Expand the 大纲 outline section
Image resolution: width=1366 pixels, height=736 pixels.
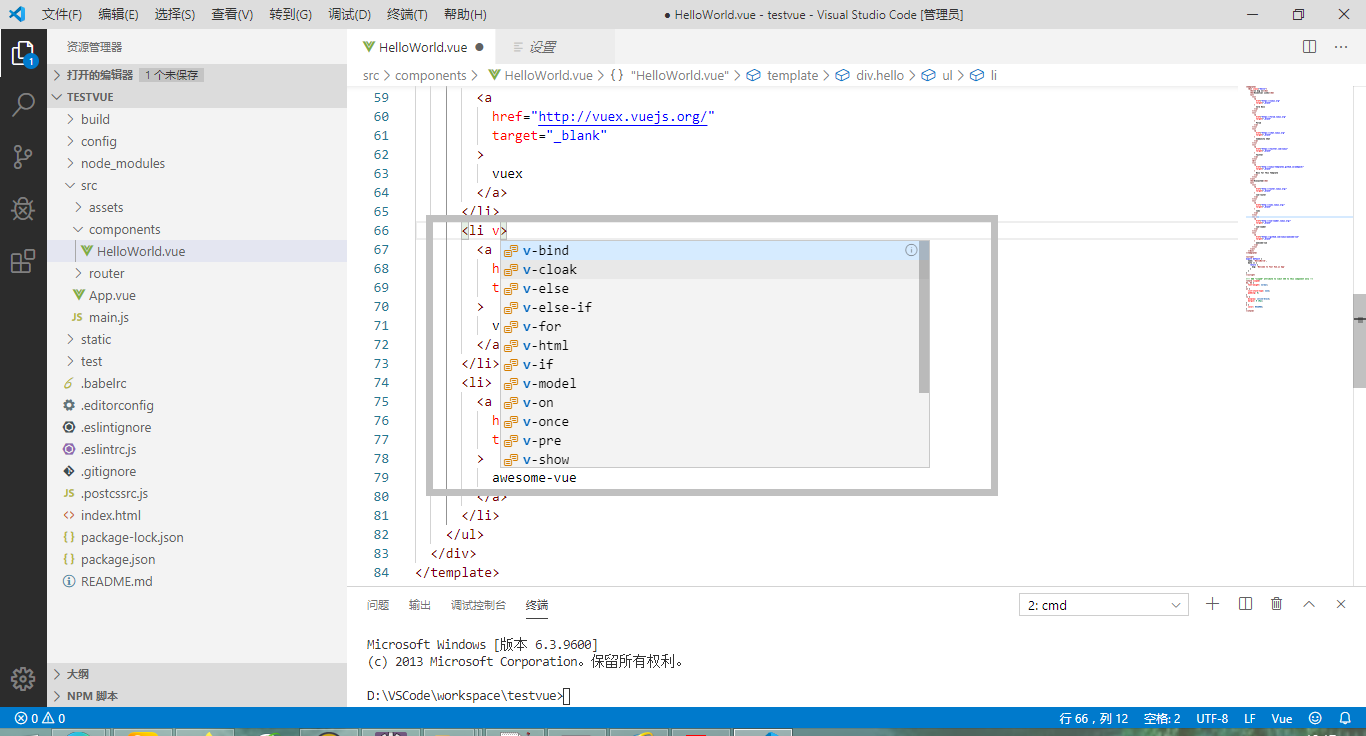coord(197,674)
